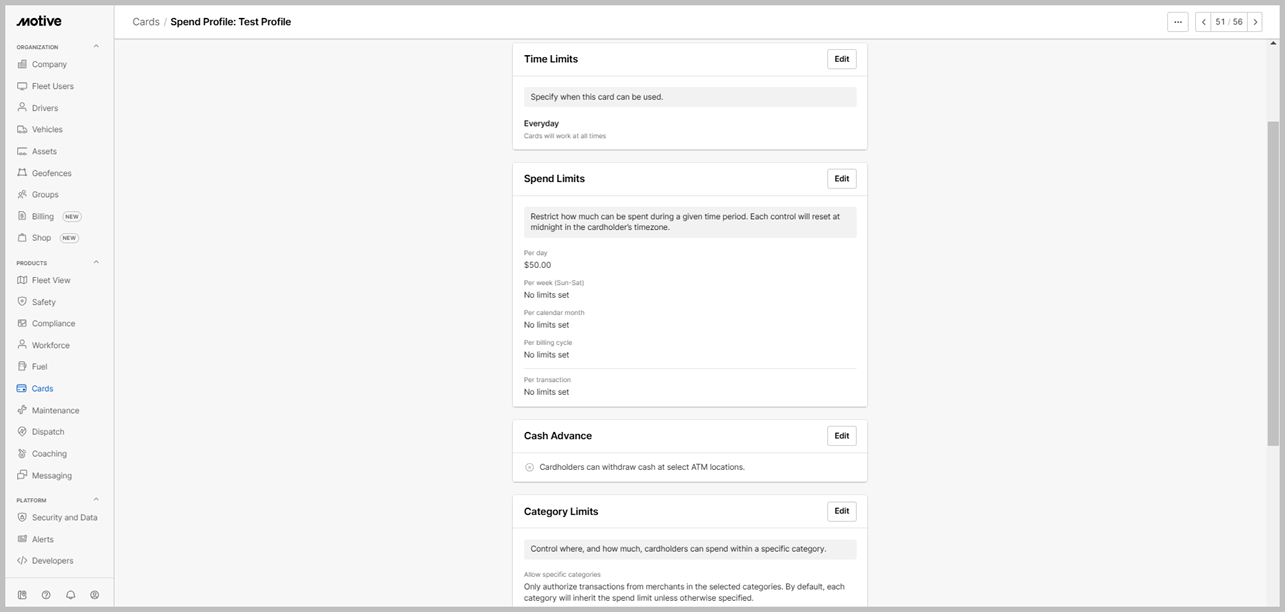Image resolution: width=1285 pixels, height=612 pixels.
Task: Open the three-dot more options menu
Action: coord(1178,22)
